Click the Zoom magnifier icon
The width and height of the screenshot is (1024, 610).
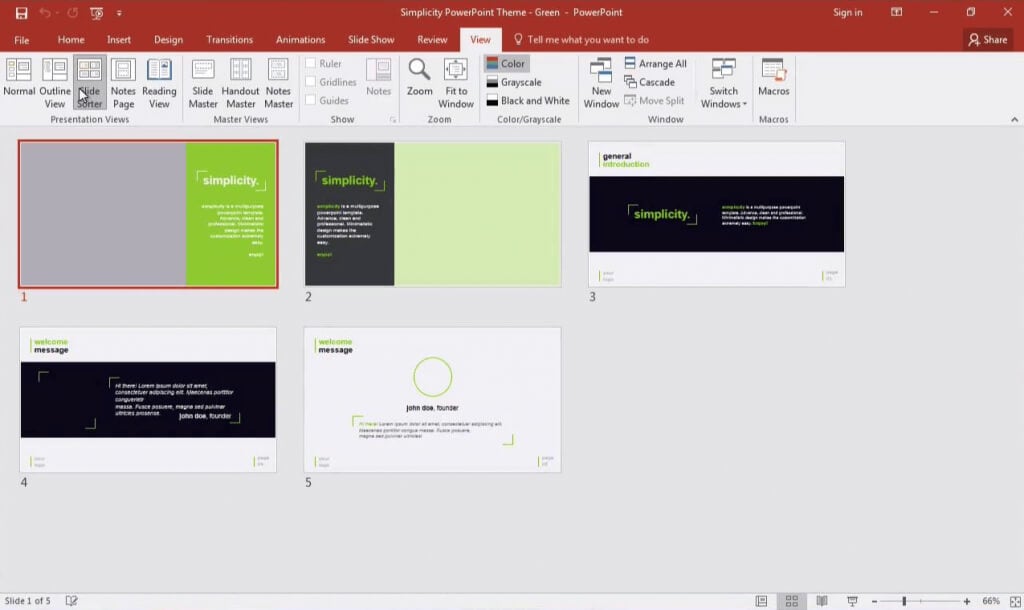[420, 72]
